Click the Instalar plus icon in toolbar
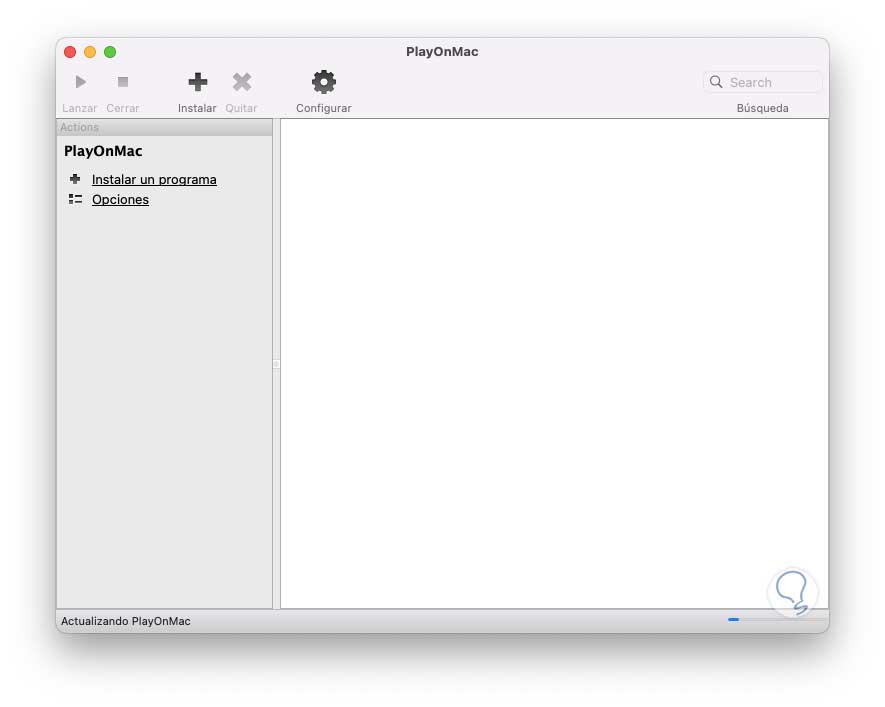Viewport: 885px width, 707px height. coord(198,82)
